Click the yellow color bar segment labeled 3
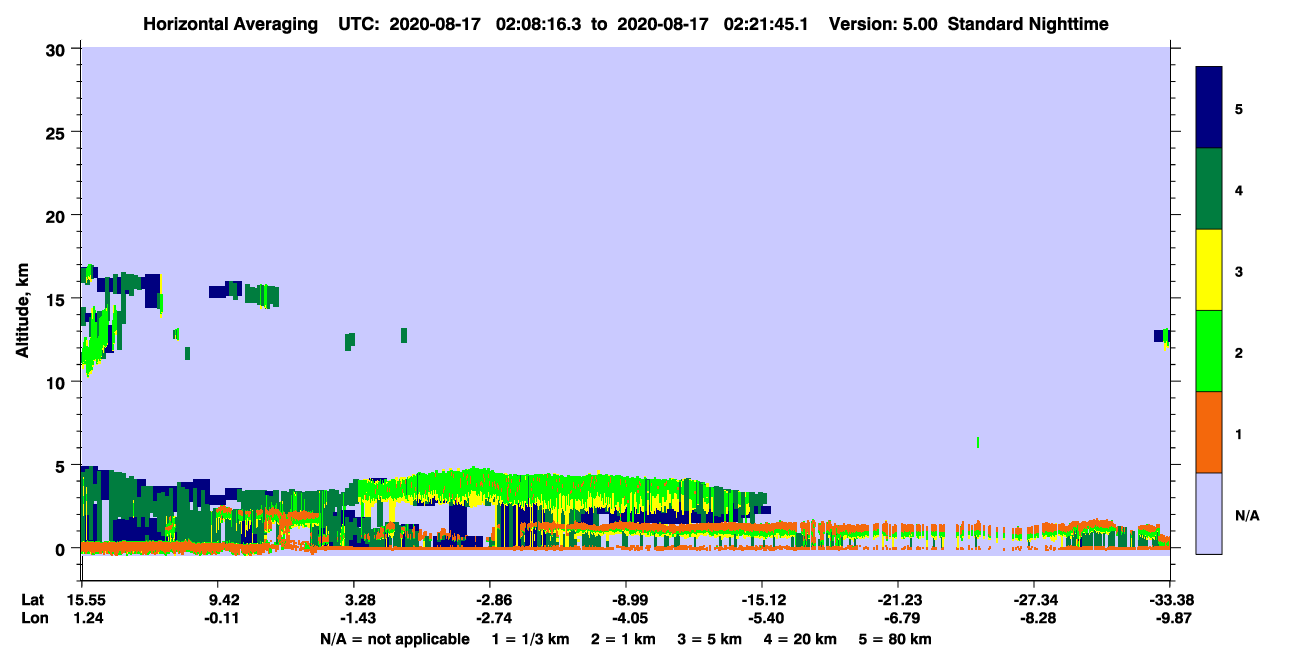Screen dimensions: 1300x667 (1210, 270)
